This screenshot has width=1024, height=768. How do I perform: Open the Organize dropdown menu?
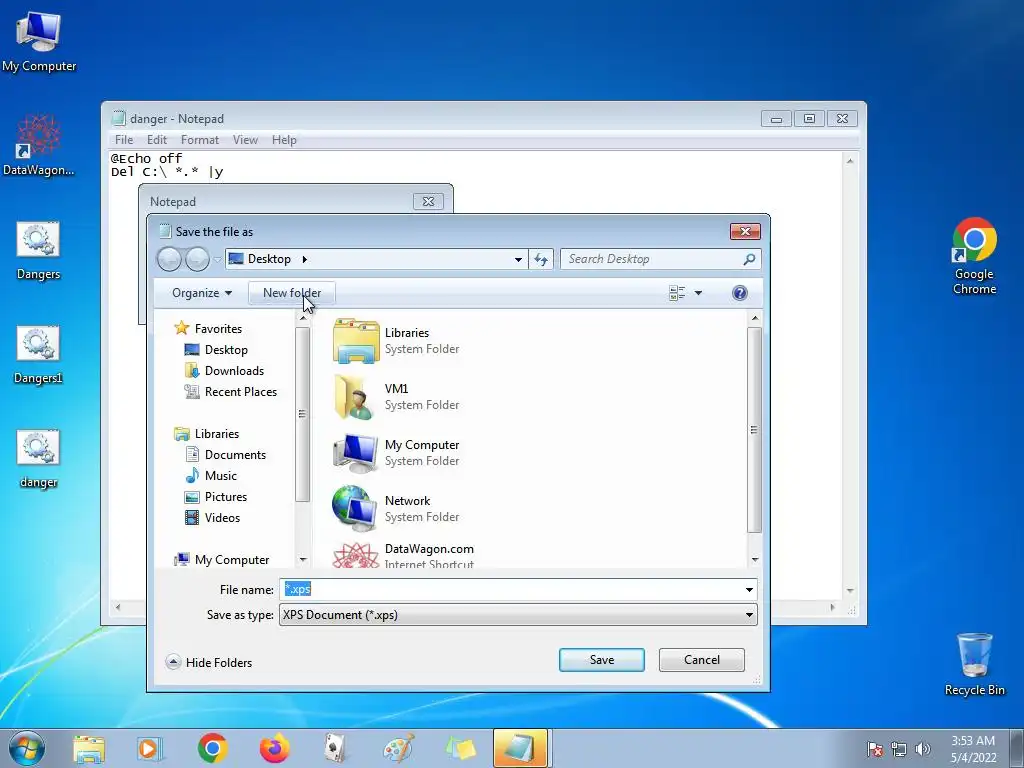(x=202, y=293)
